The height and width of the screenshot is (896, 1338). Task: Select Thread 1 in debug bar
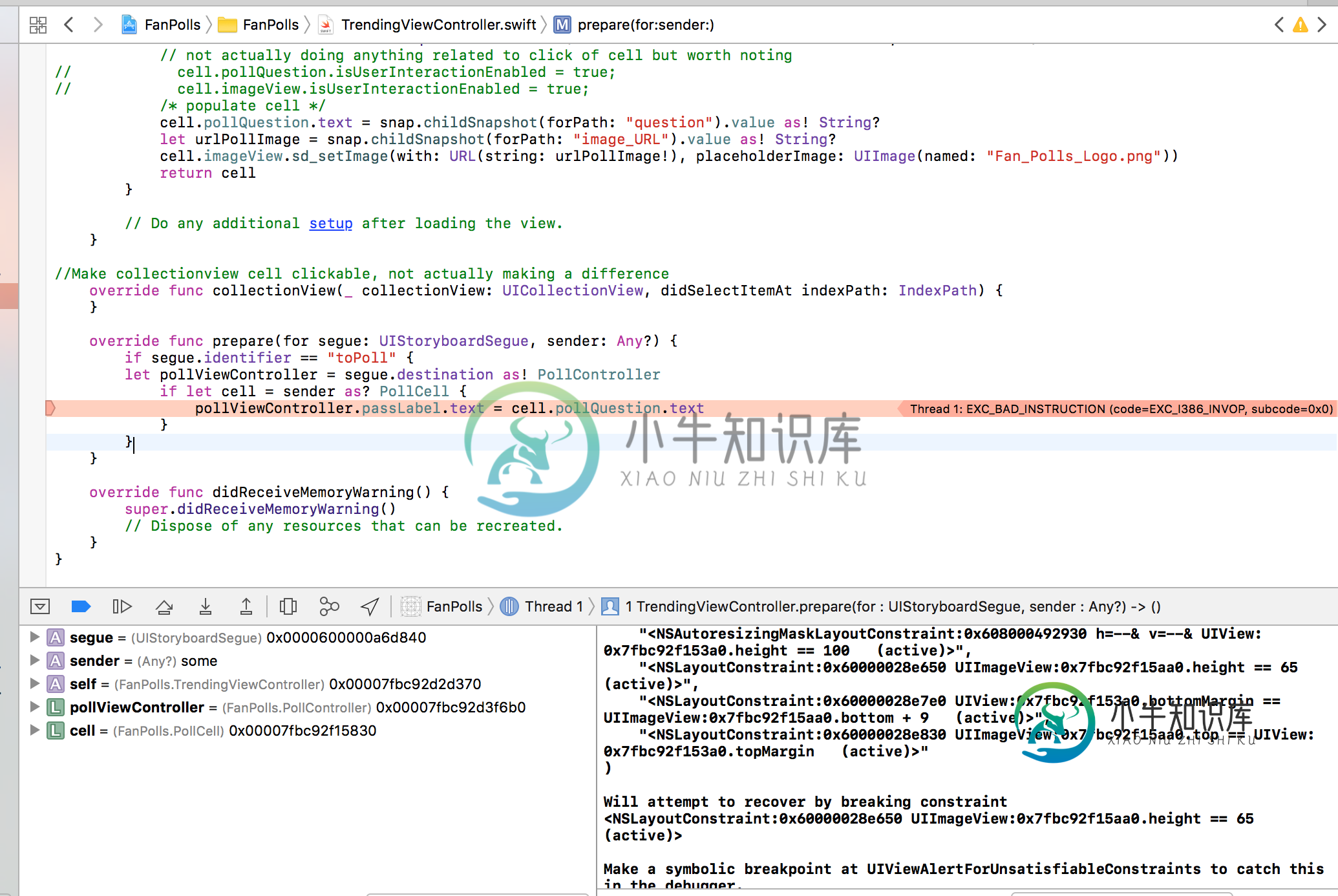542,606
